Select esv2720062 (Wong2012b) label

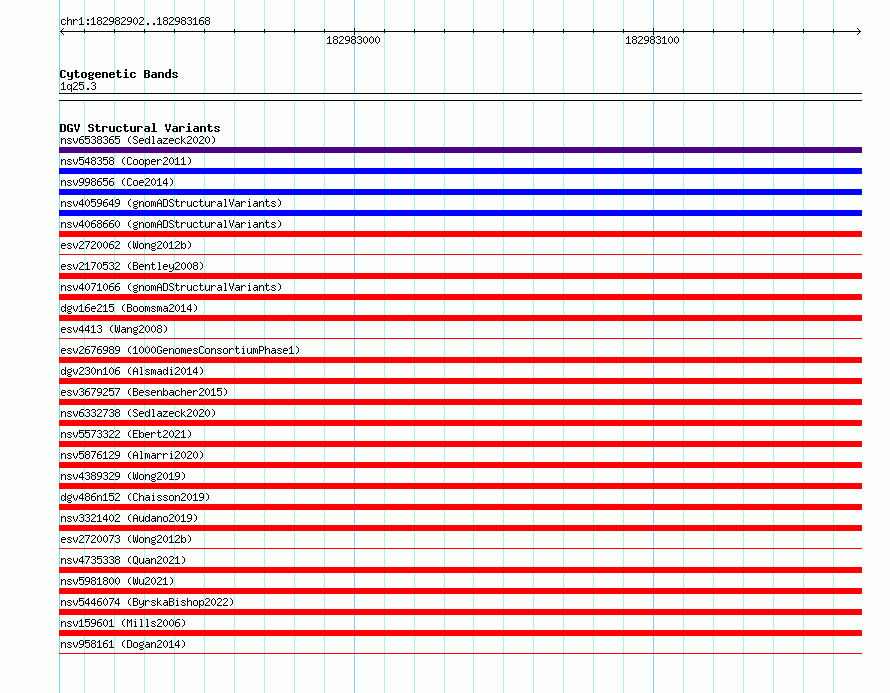point(126,245)
